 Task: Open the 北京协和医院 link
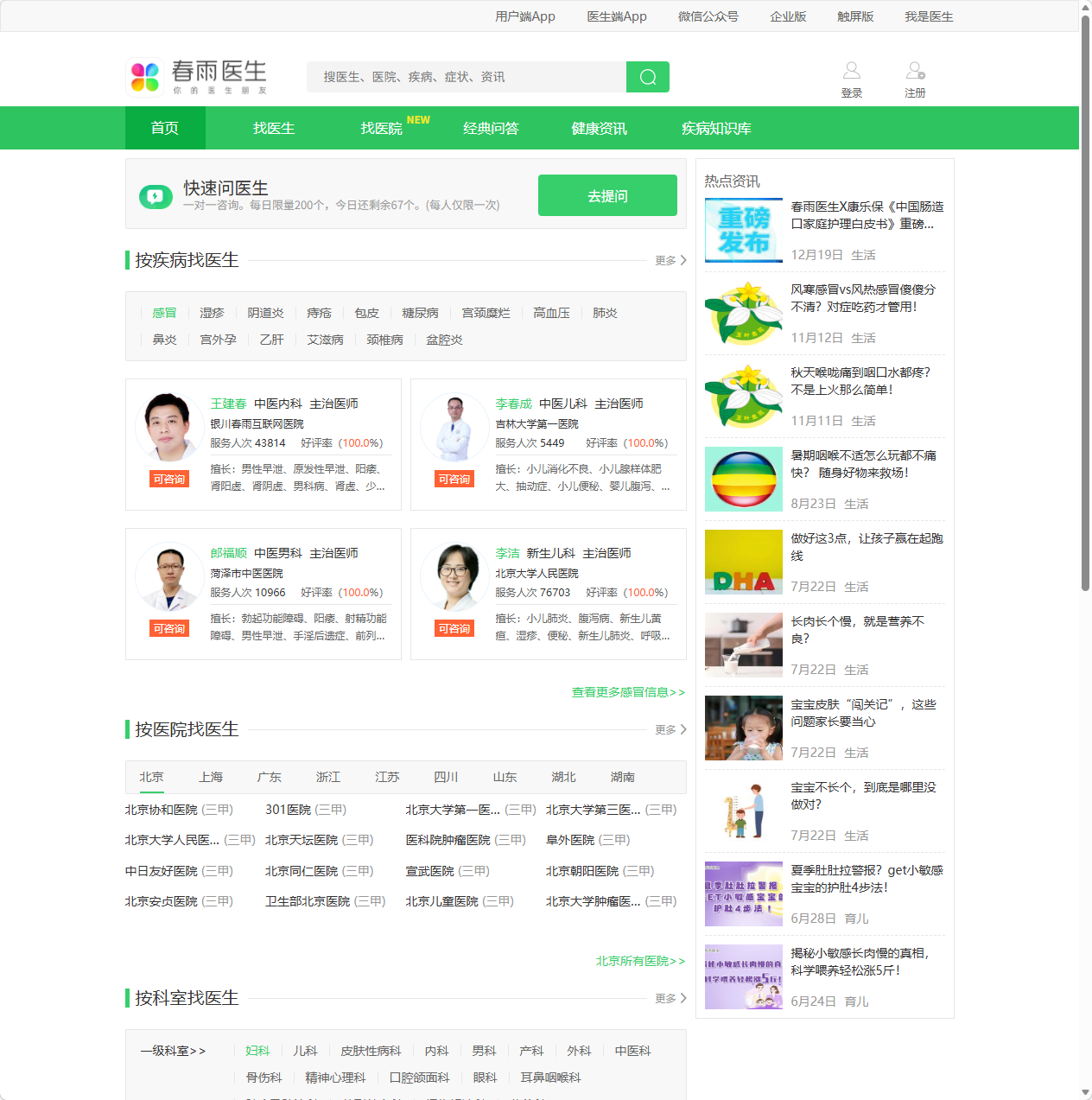[x=158, y=810]
